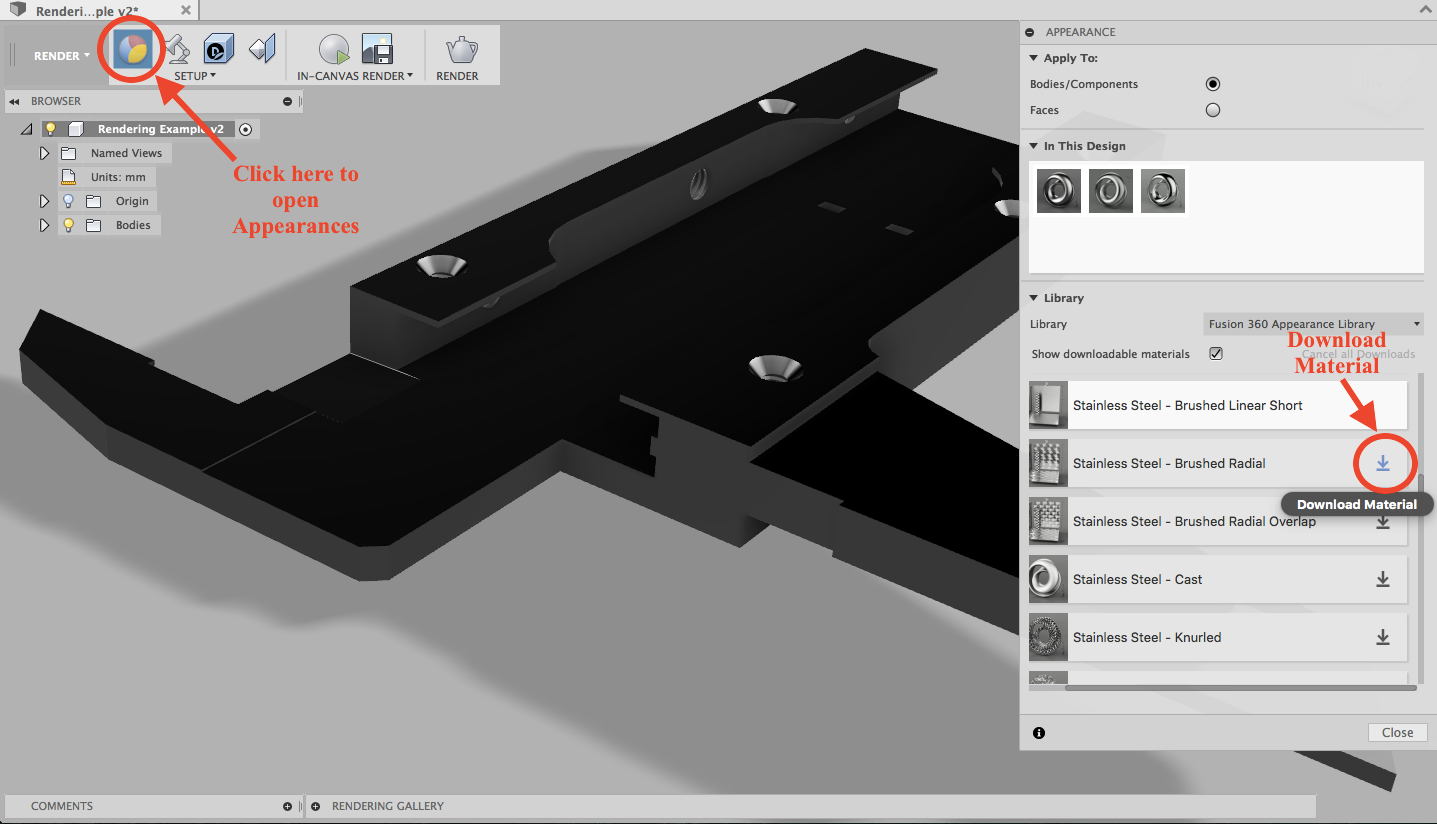Open the Appearance tool icon
The height and width of the screenshot is (824, 1437).
pos(131,48)
